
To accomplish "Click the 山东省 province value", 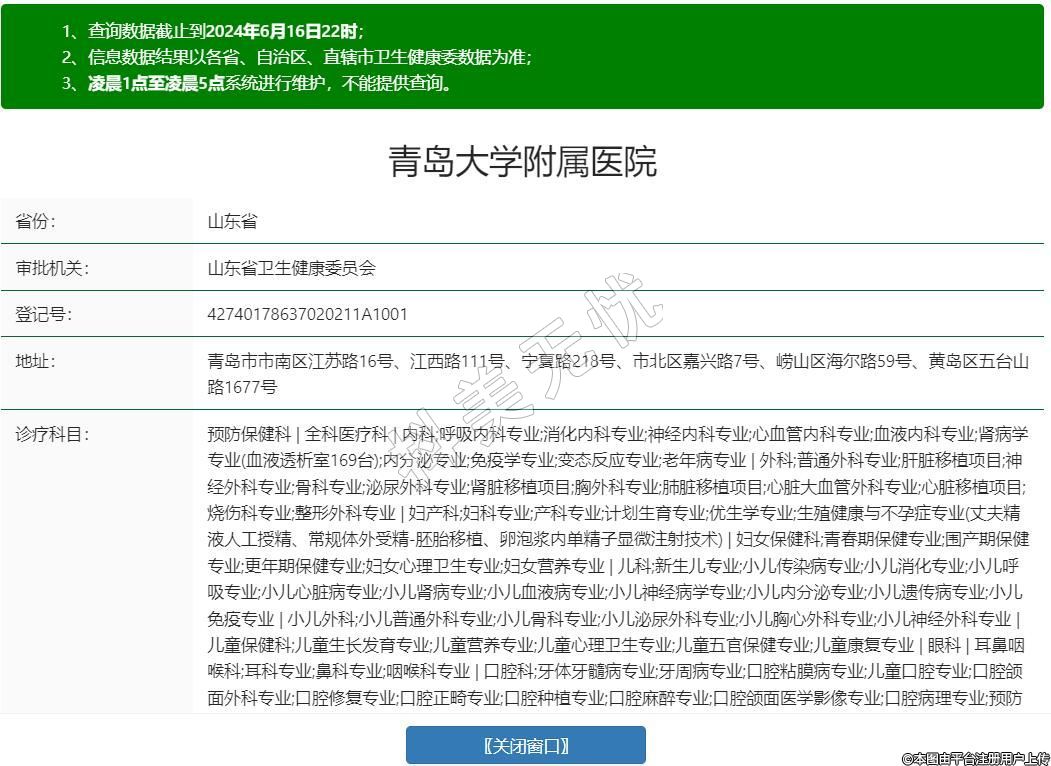I will 232,221.
